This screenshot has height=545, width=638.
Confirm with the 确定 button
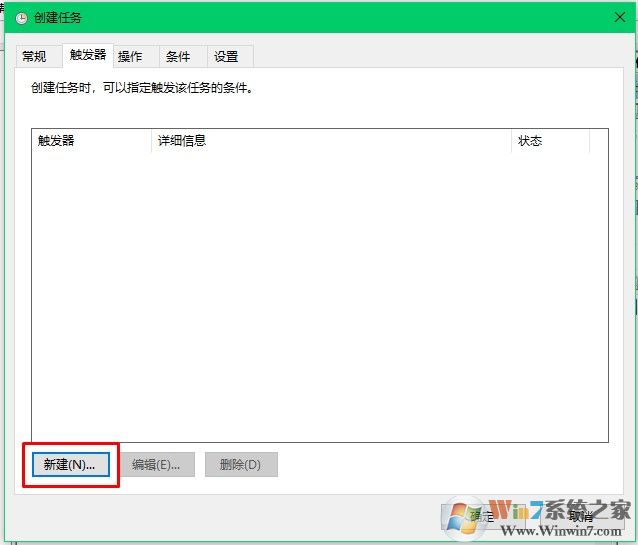click(x=482, y=517)
